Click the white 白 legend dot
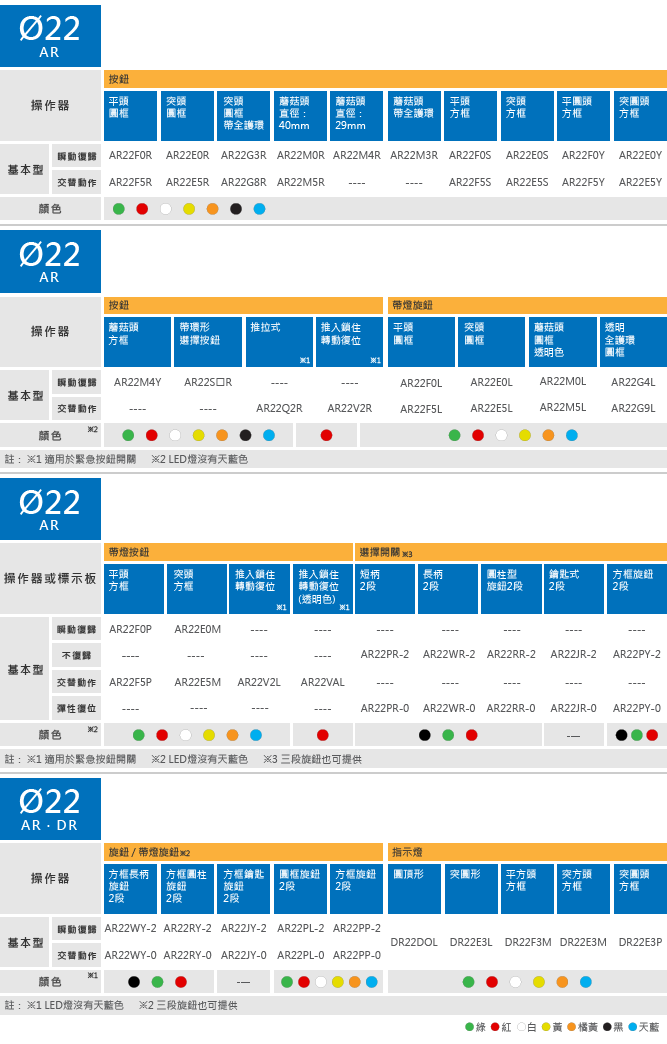Viewport: 667px width, 1044px height. click(x=521, y=1027)
